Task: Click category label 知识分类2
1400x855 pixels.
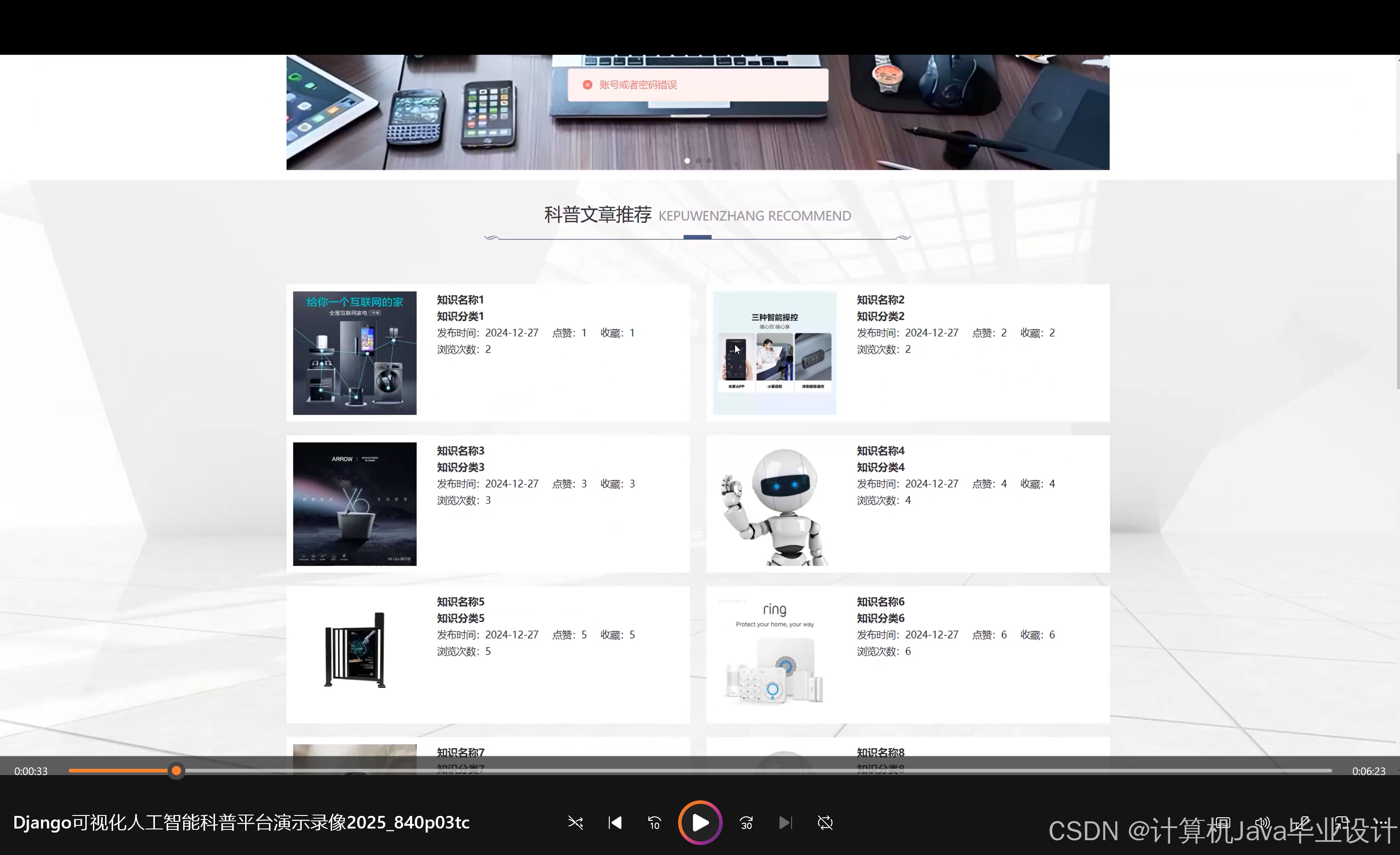Action: (880, 316)
